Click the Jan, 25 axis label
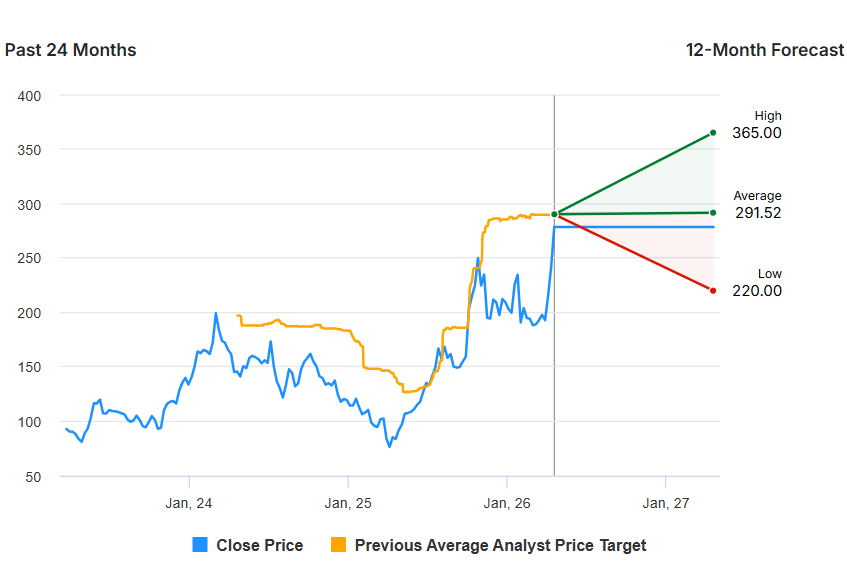This screenshot has width=847, height=572. (348, 503)
